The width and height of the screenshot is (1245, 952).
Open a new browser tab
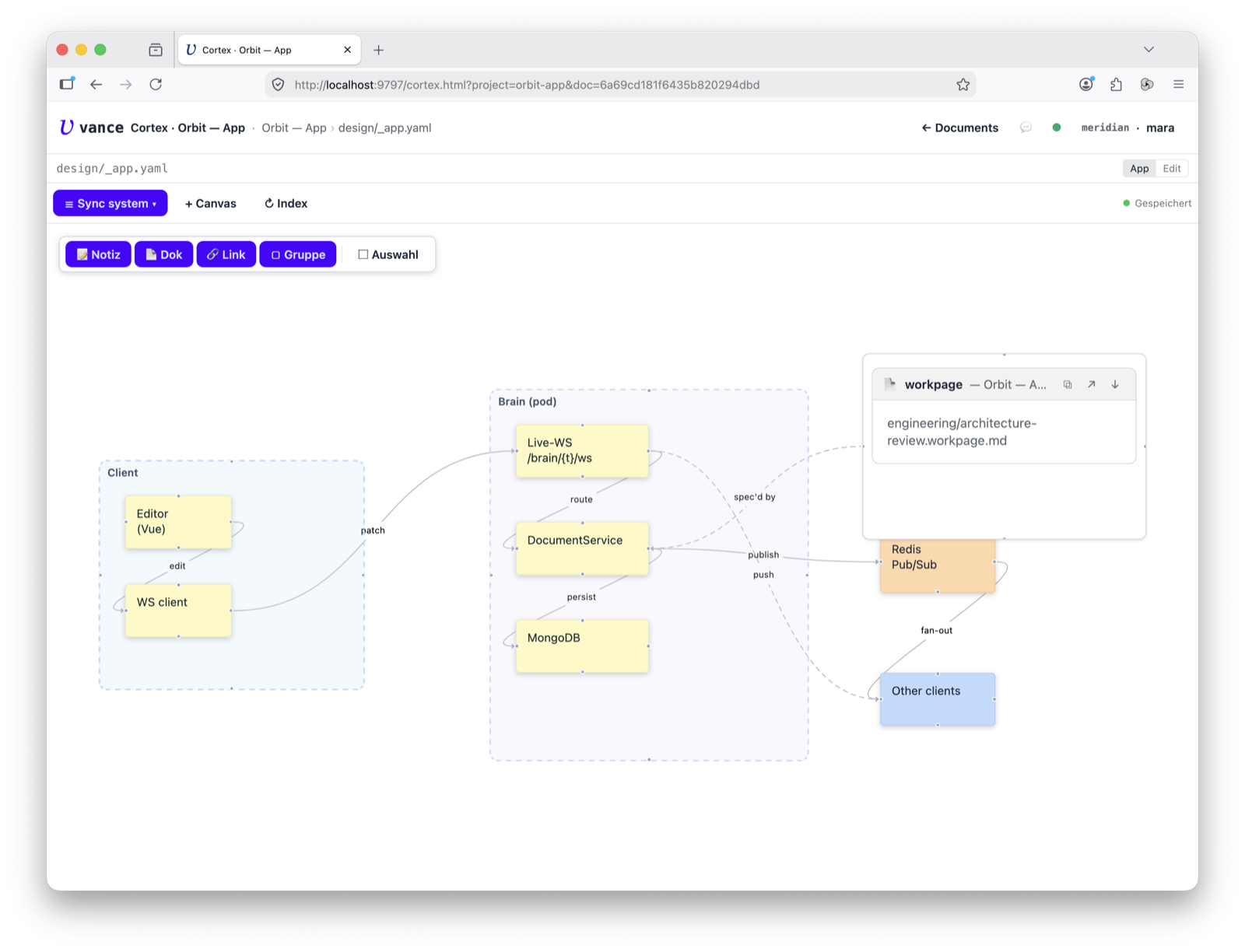click(378, 50)
